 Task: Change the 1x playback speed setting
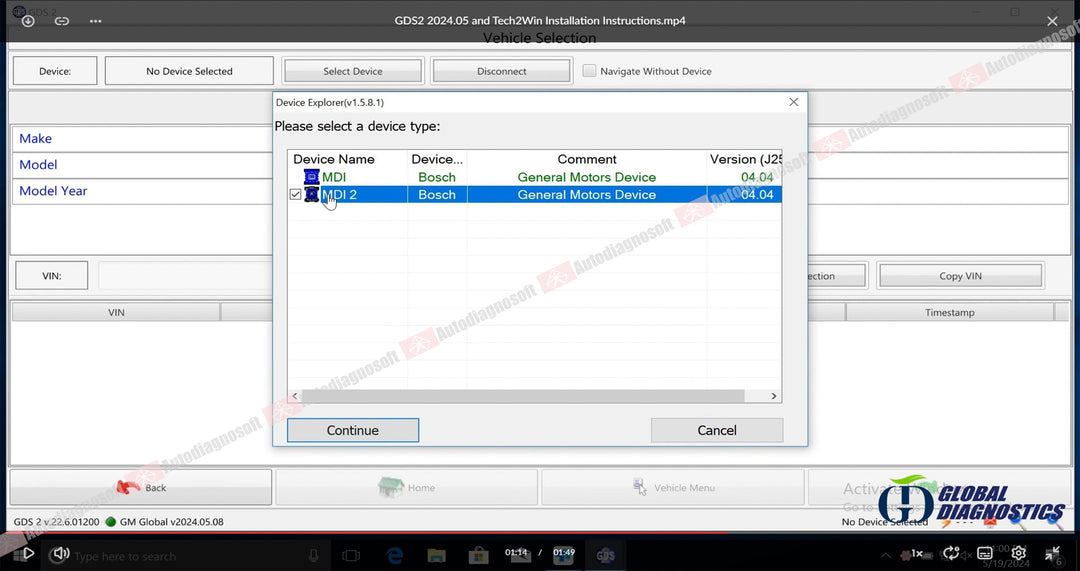click(916, 553)
